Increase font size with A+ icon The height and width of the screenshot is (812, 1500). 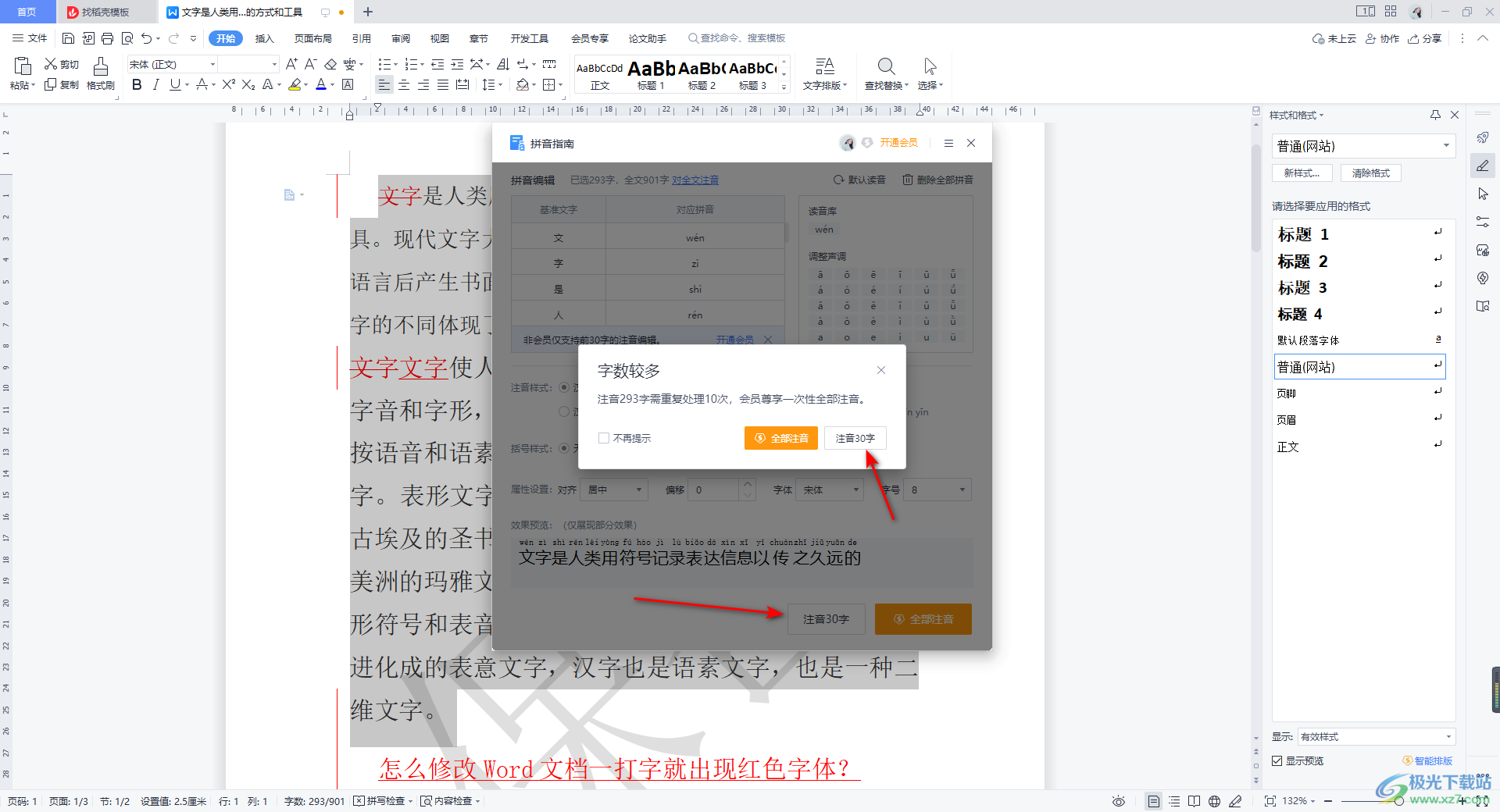291,64
